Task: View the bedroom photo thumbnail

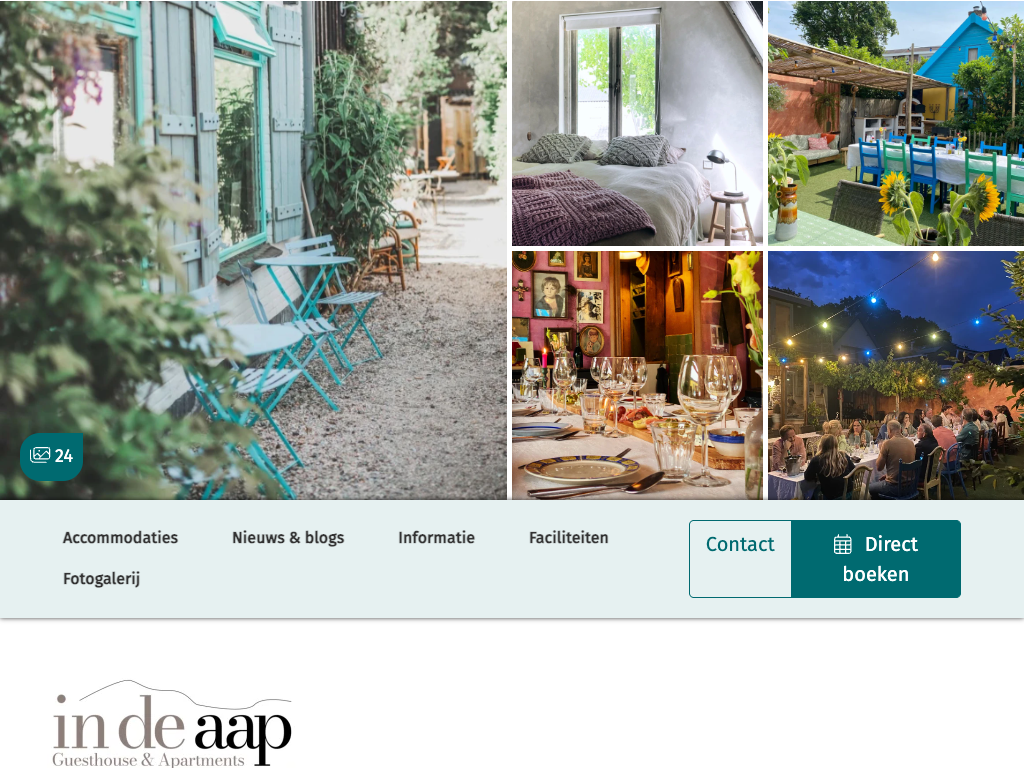Action: 637,123
